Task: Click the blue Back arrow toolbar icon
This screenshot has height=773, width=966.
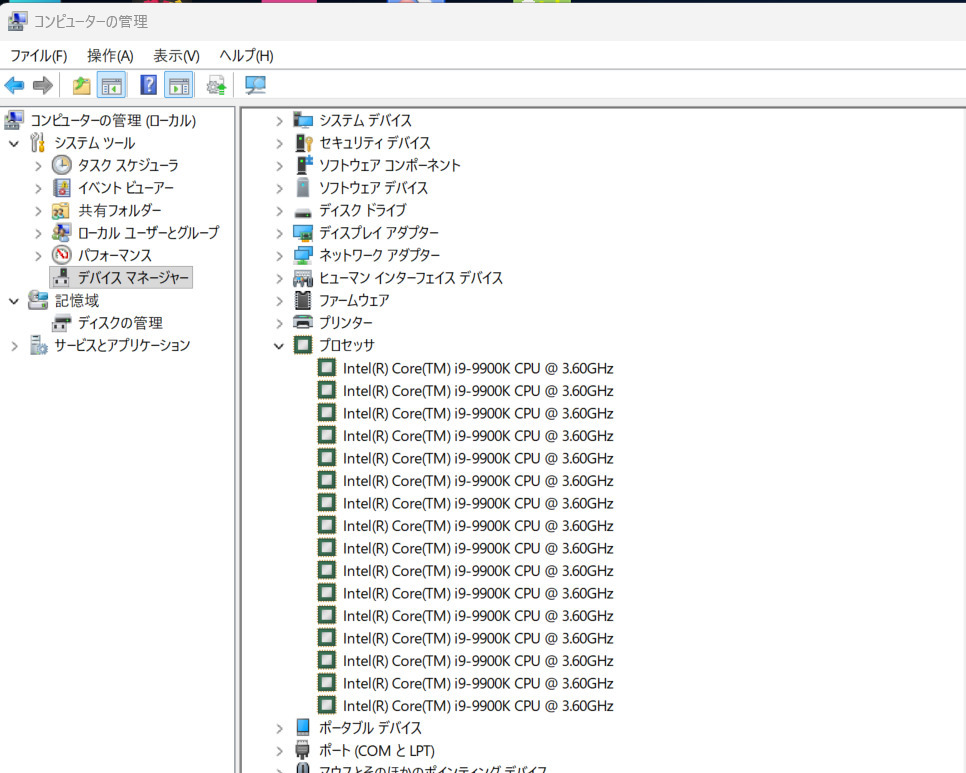Action: click(x=15, y=86)
